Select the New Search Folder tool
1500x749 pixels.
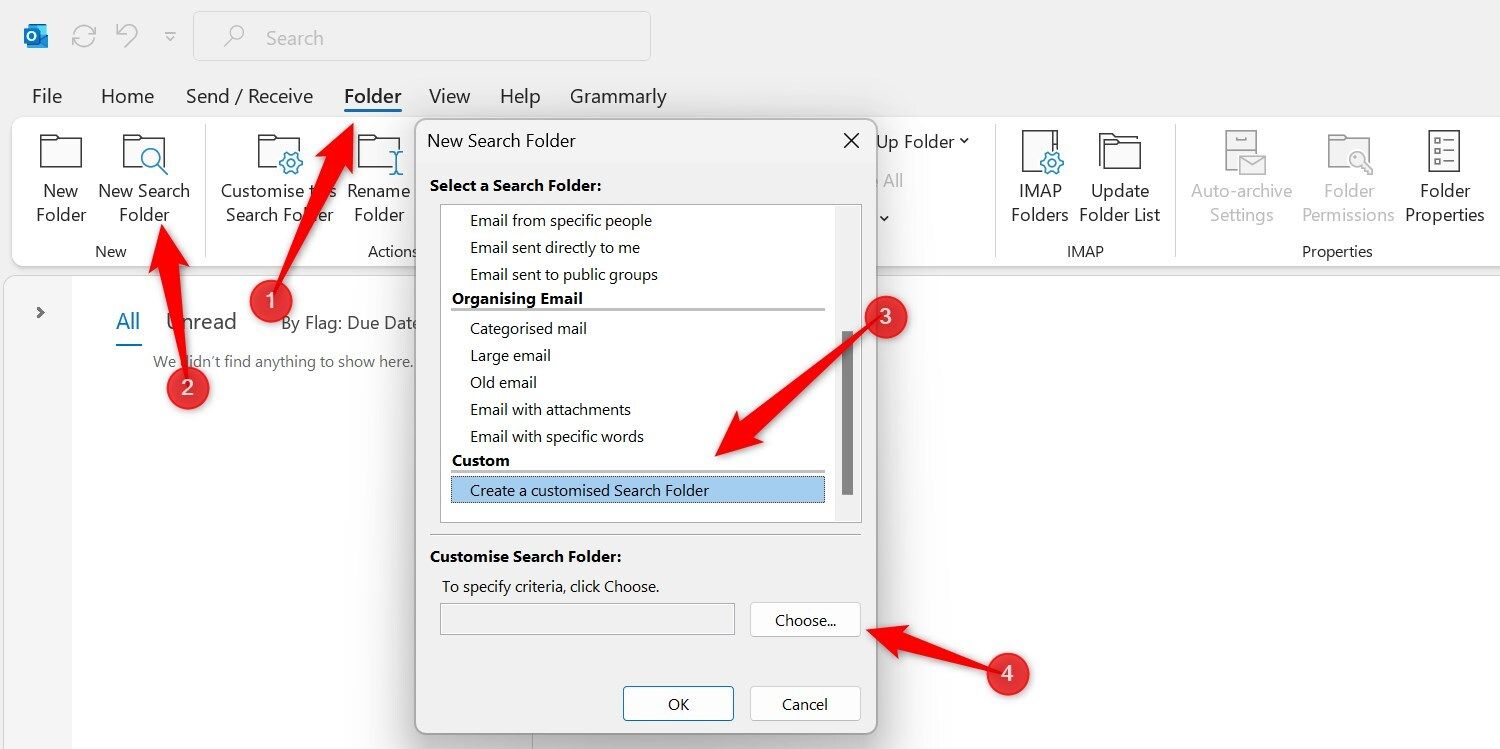(x=144, y=180)
